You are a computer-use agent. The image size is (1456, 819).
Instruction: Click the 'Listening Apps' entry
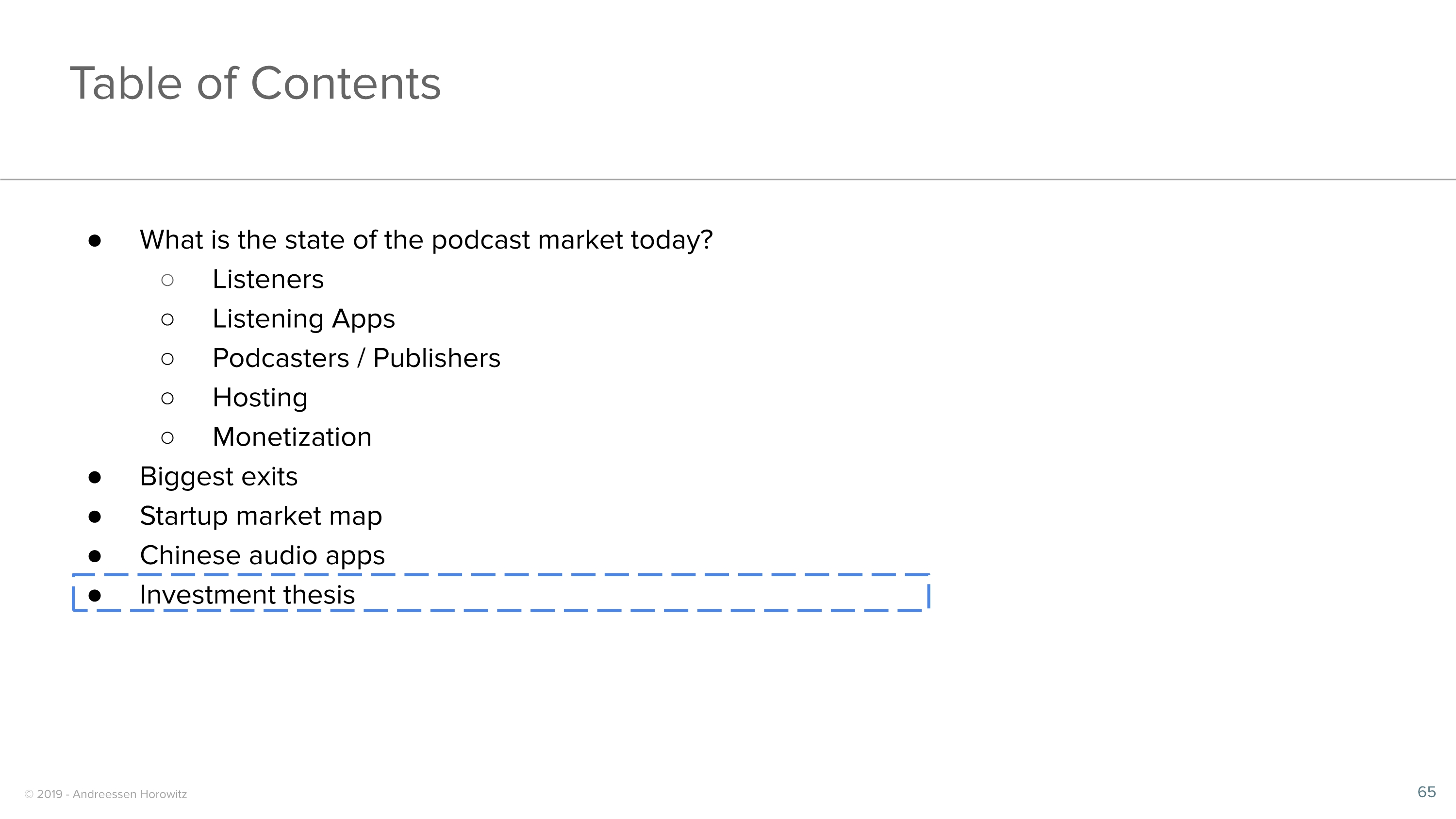point(303,319)
